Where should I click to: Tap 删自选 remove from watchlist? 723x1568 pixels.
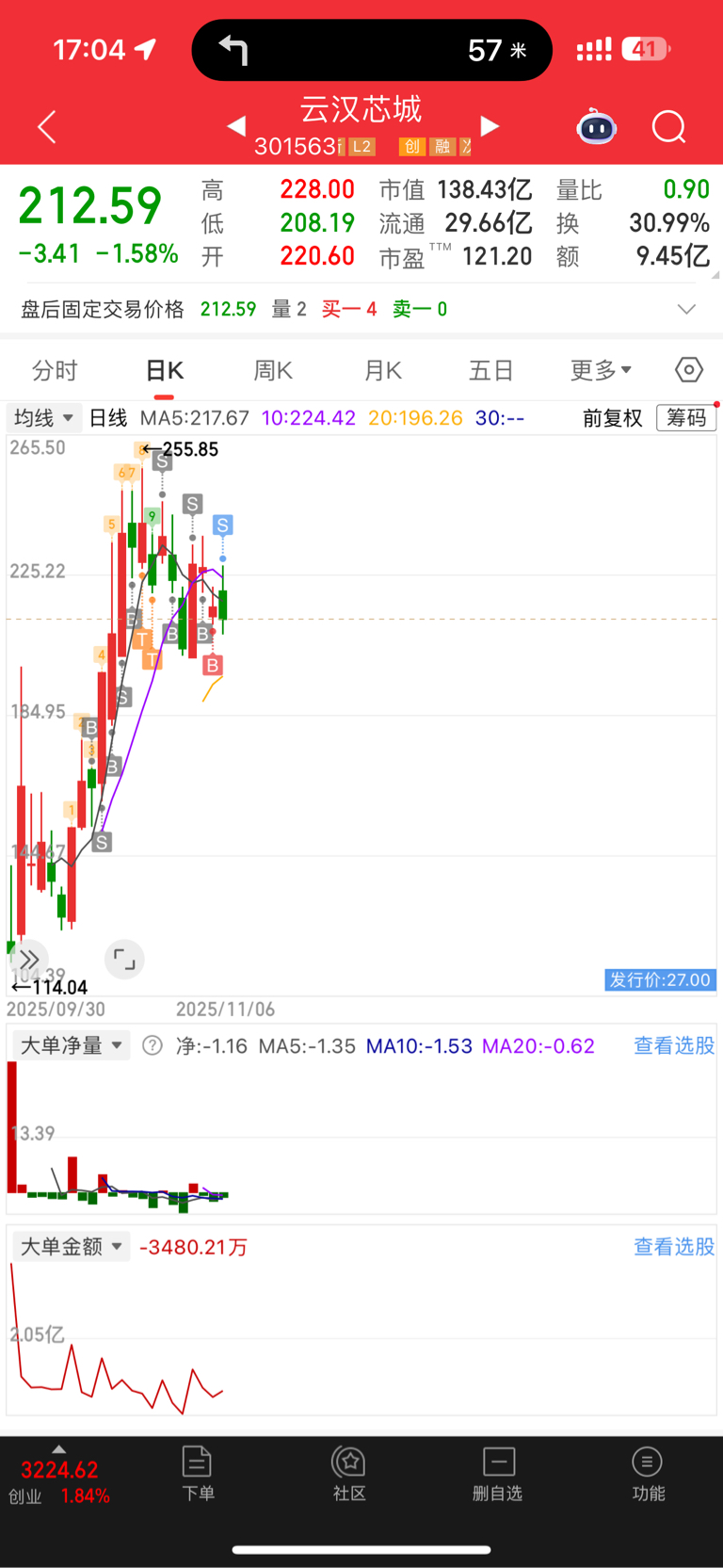tap(498, 1474)
